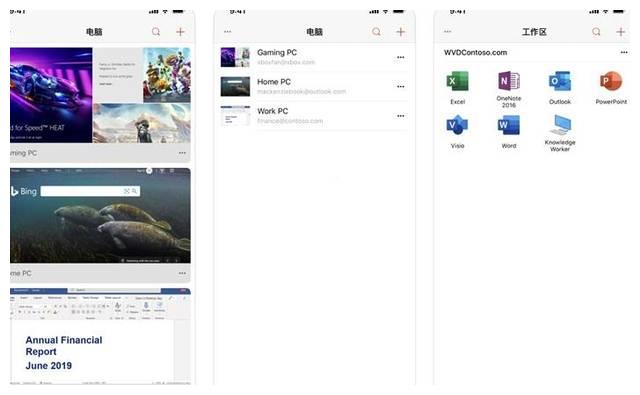Open more options for Work PC row

tap(400, 116)
